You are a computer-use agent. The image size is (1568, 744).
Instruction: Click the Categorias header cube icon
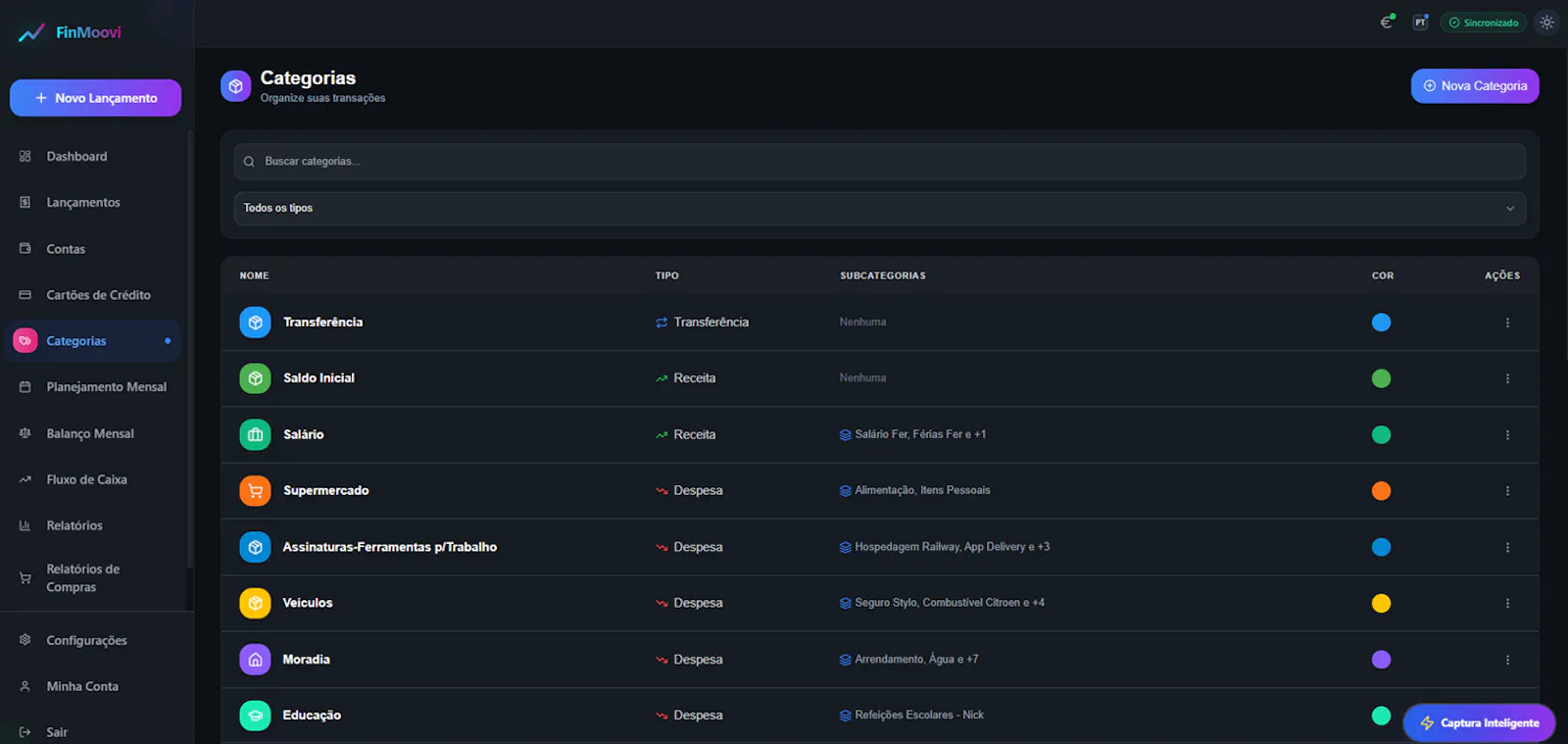pyautogui.click(x=236, y=86)
